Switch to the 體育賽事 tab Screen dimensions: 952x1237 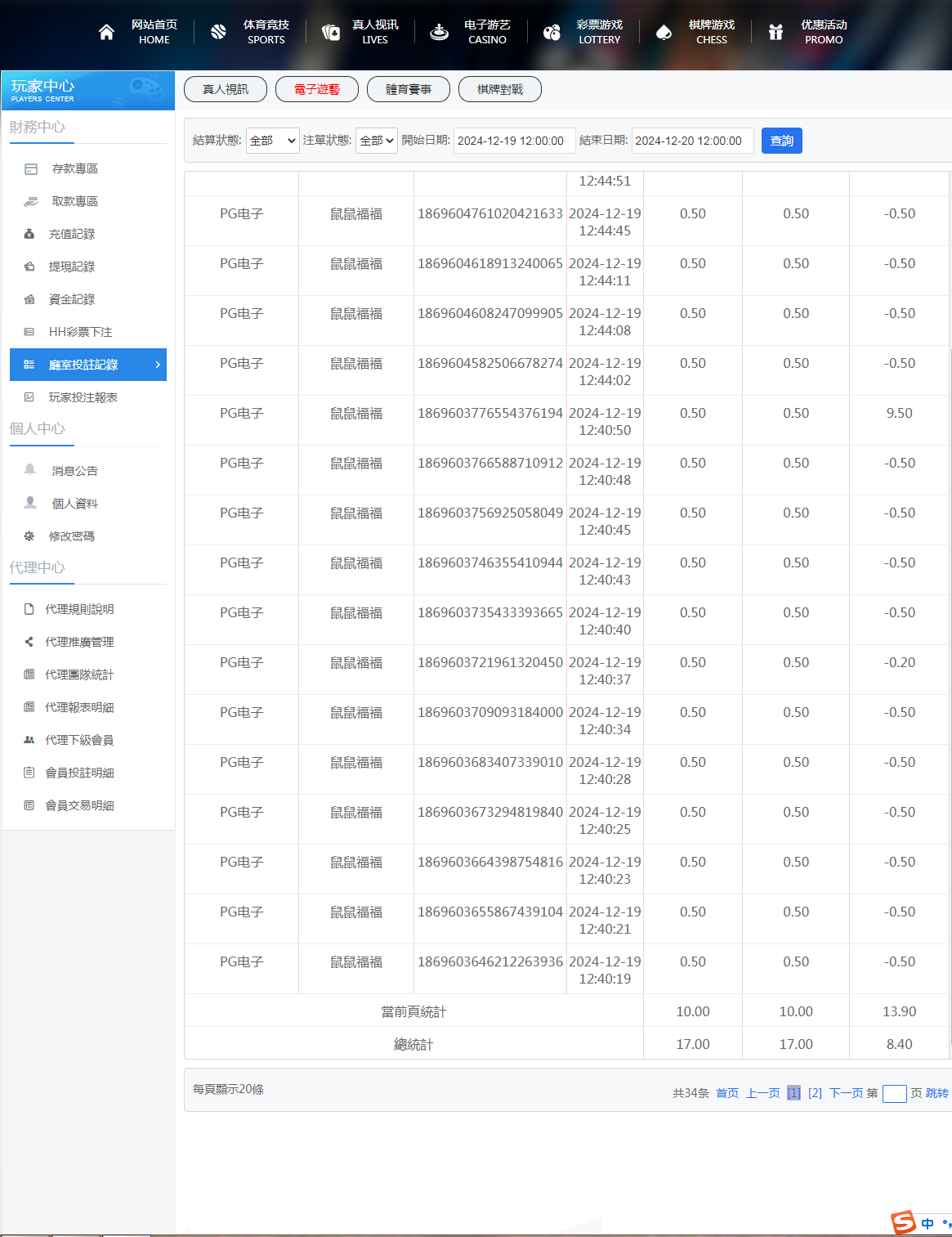tap(409, 89)
